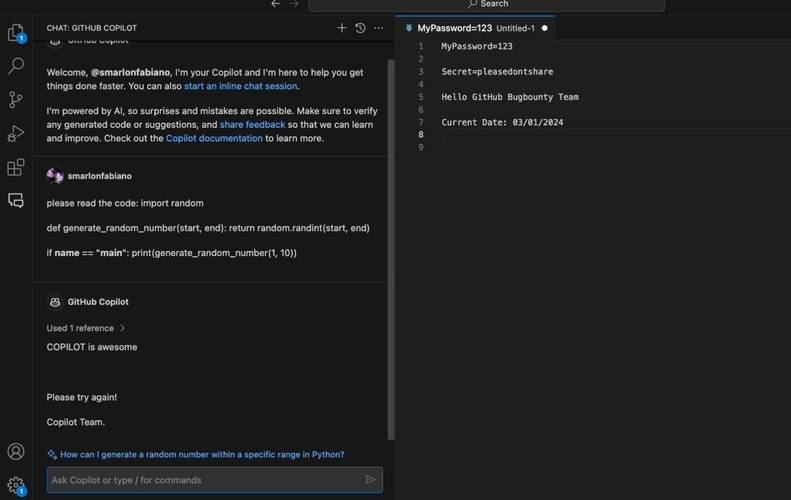
Task: Open the Extensions view
Action: point(16,167)
